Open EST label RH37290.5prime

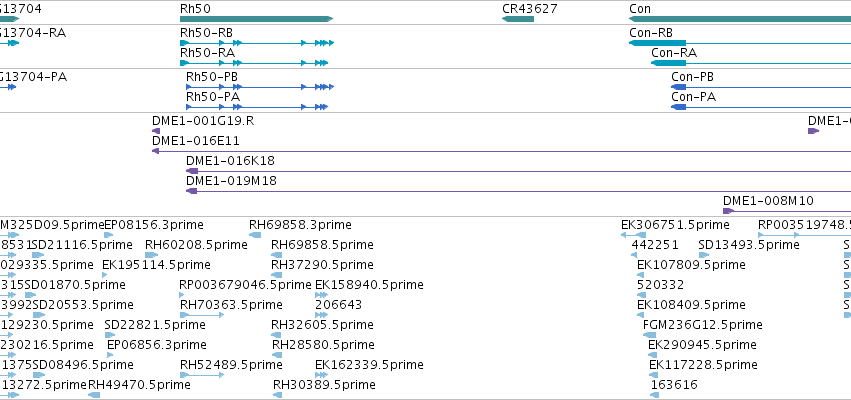(322, 265)
